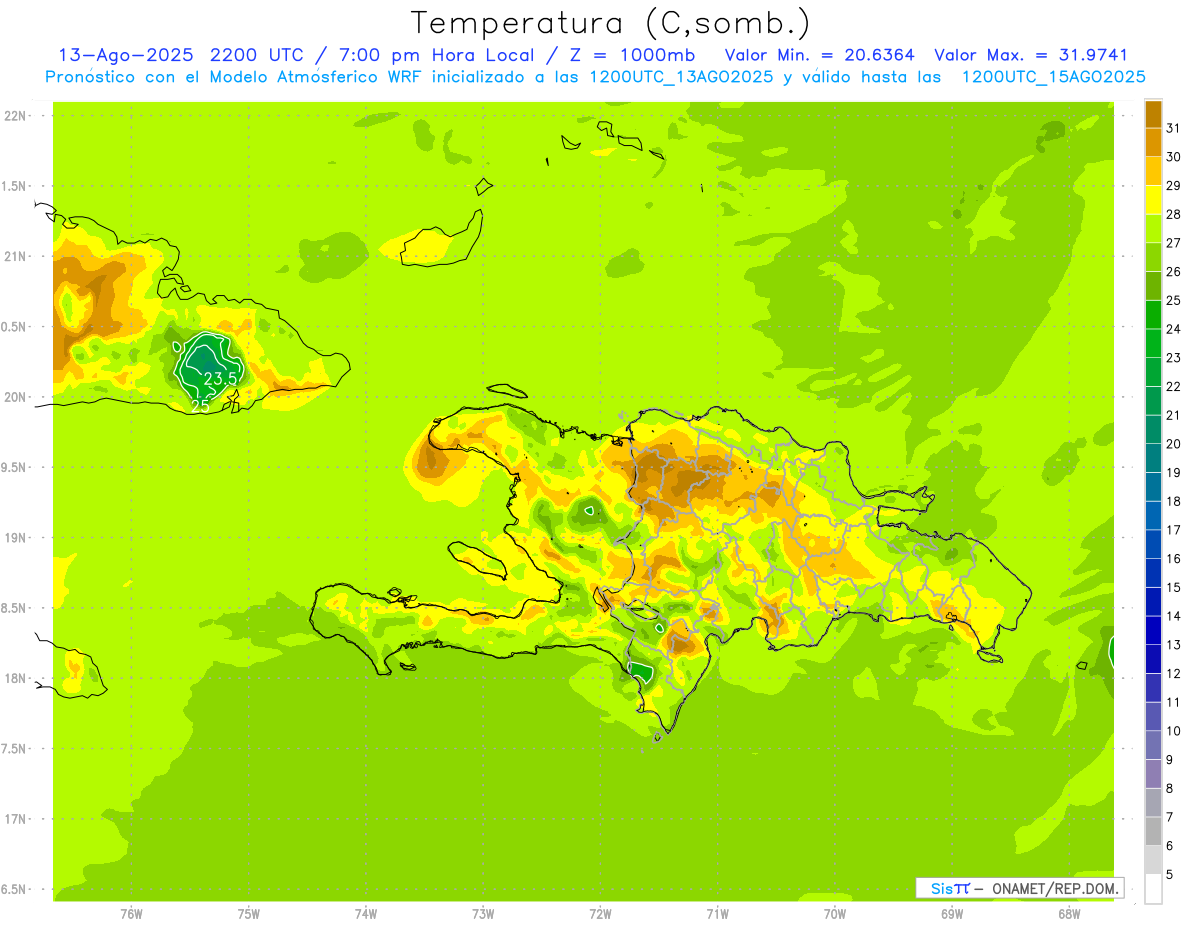Click the title "Temperatura (C,somb.)"

(x=611, y=23)
